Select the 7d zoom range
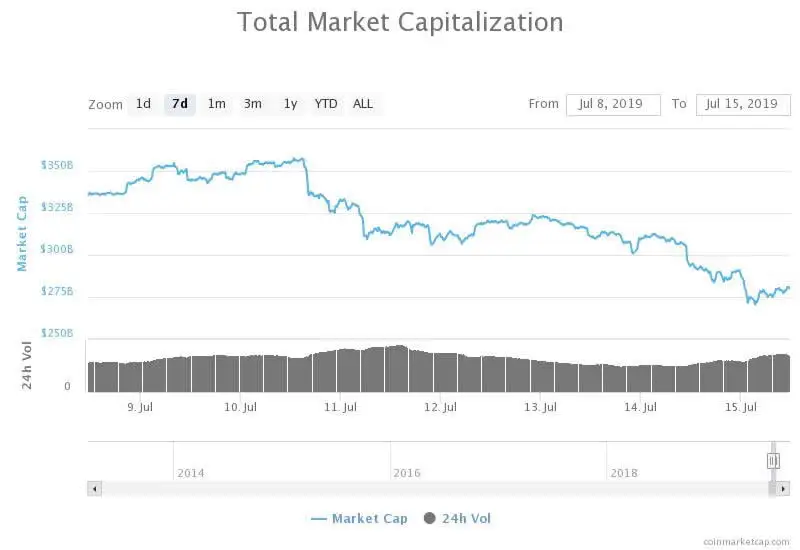 tap(180, 104)
